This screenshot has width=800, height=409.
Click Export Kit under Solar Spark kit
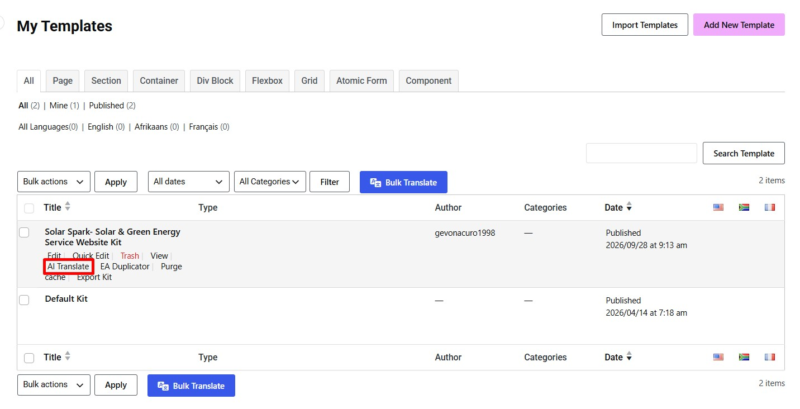[94, 277]
